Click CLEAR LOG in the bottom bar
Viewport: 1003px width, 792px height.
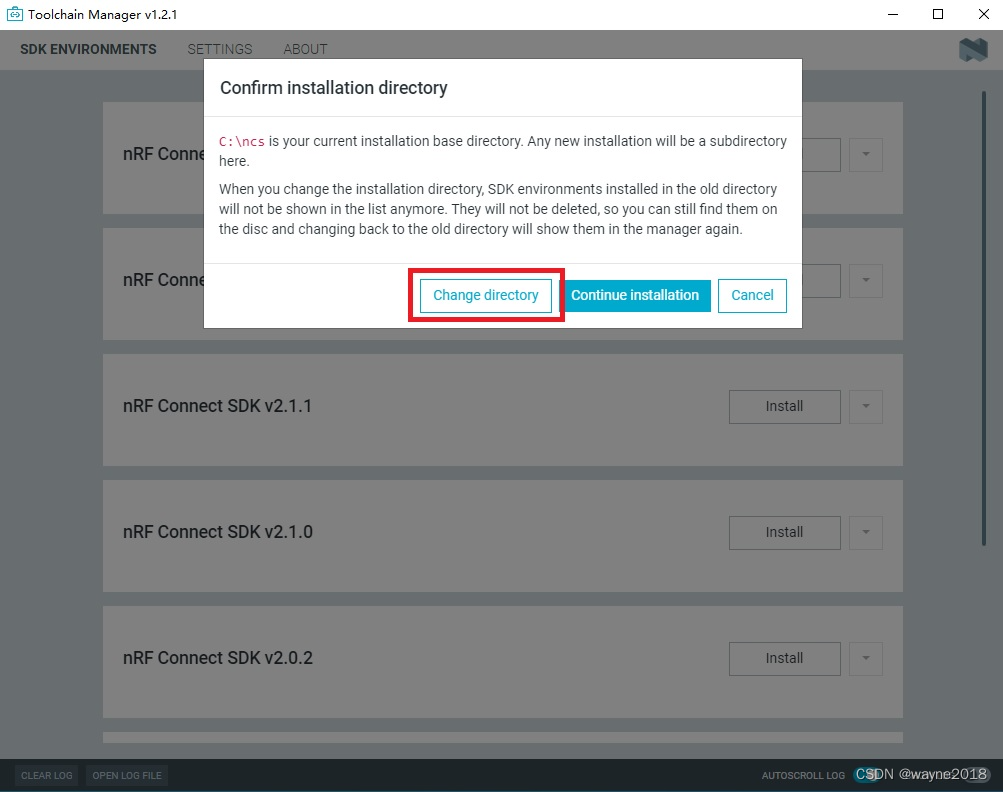point(47,775)
